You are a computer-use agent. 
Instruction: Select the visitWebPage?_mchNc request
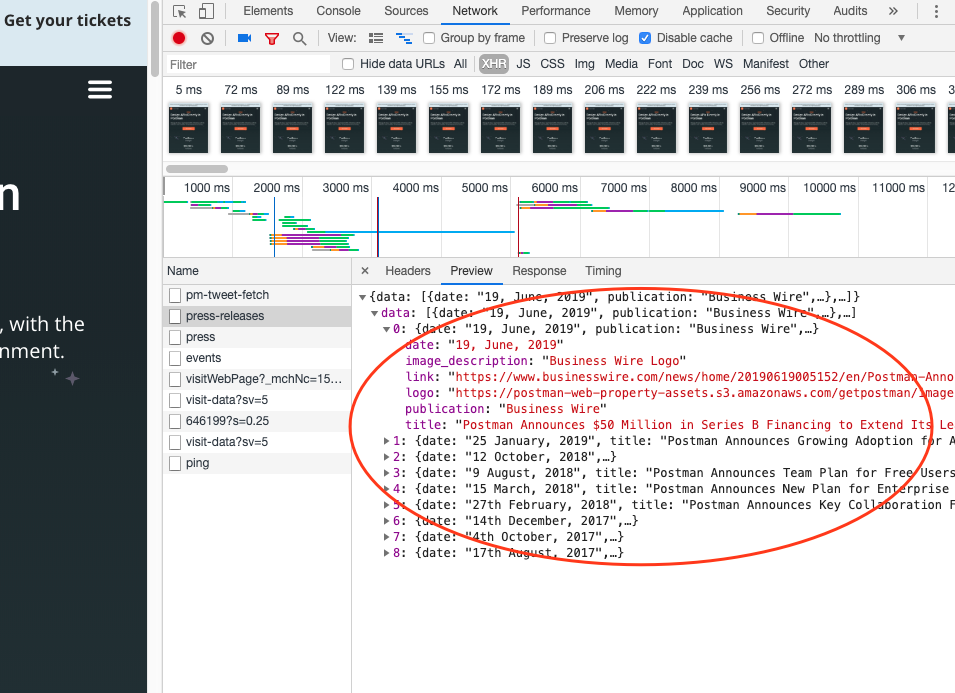(x=258, y=379)
